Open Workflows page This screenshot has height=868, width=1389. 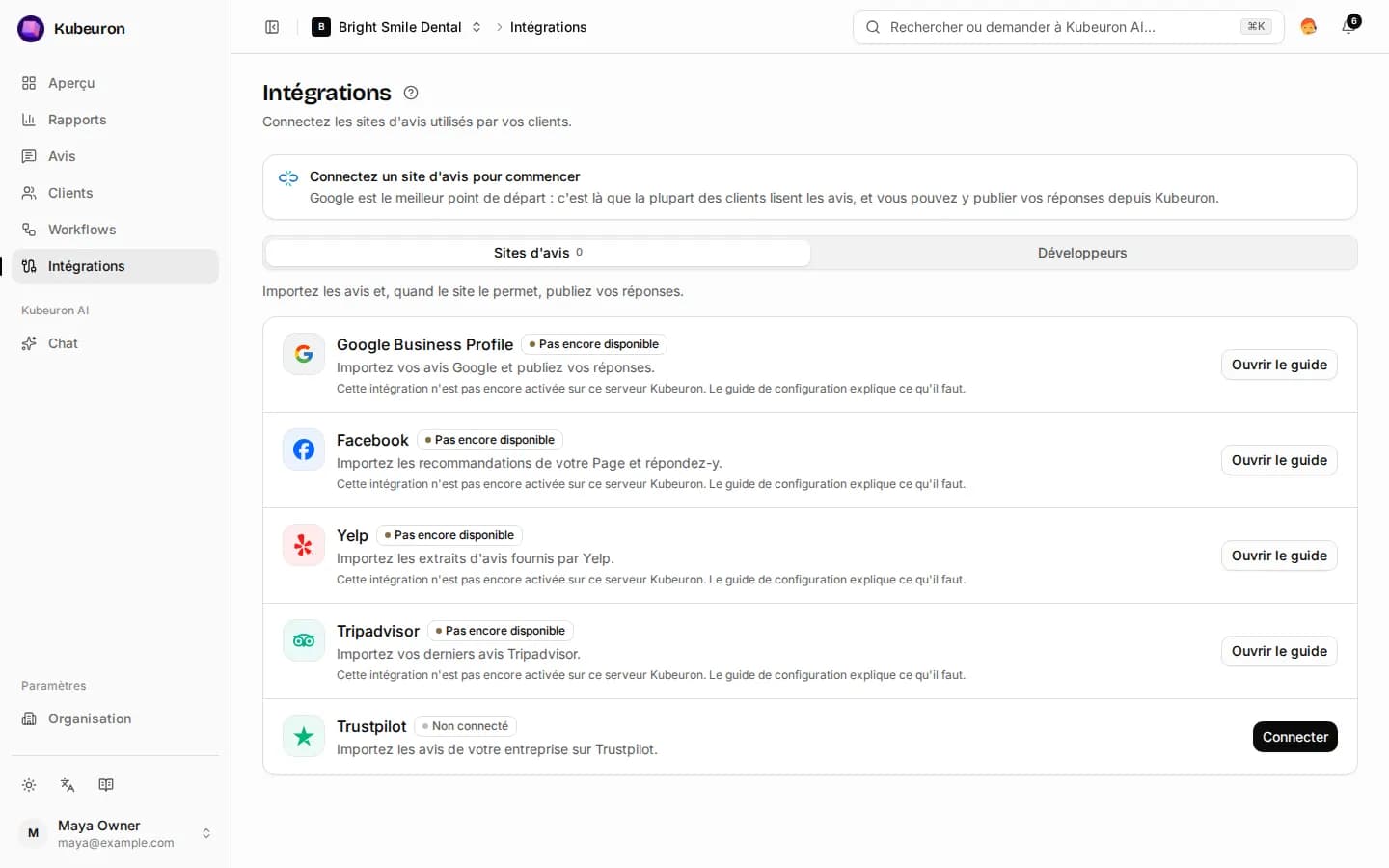115,230
